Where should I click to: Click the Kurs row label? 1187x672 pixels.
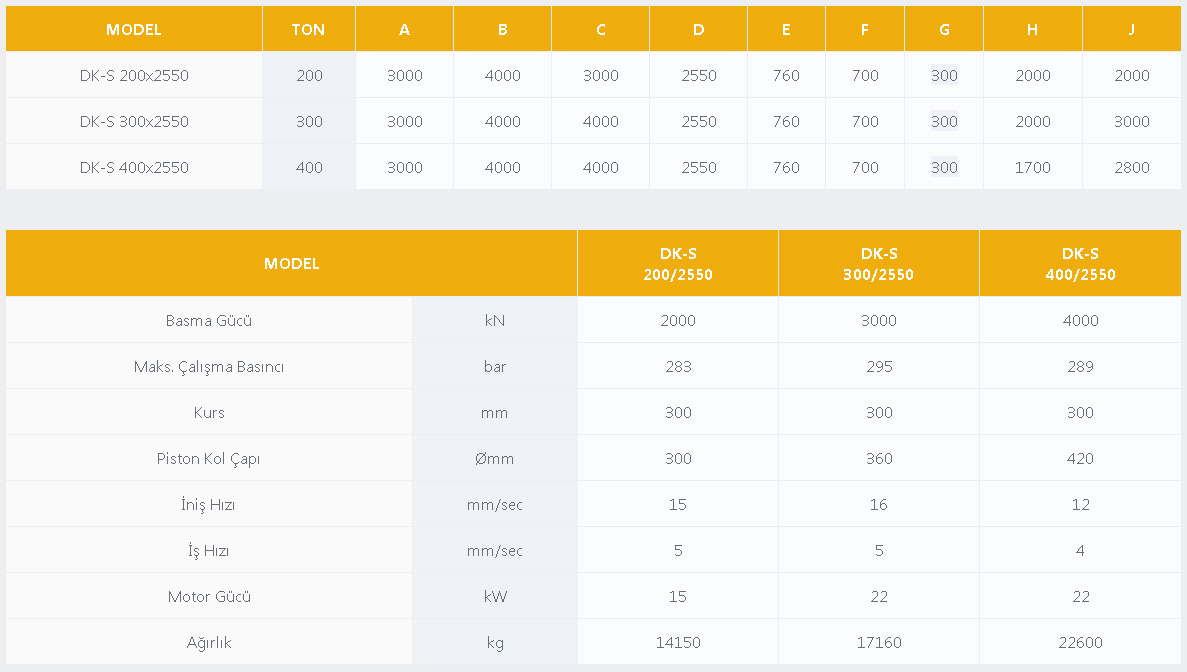[209, 413]
